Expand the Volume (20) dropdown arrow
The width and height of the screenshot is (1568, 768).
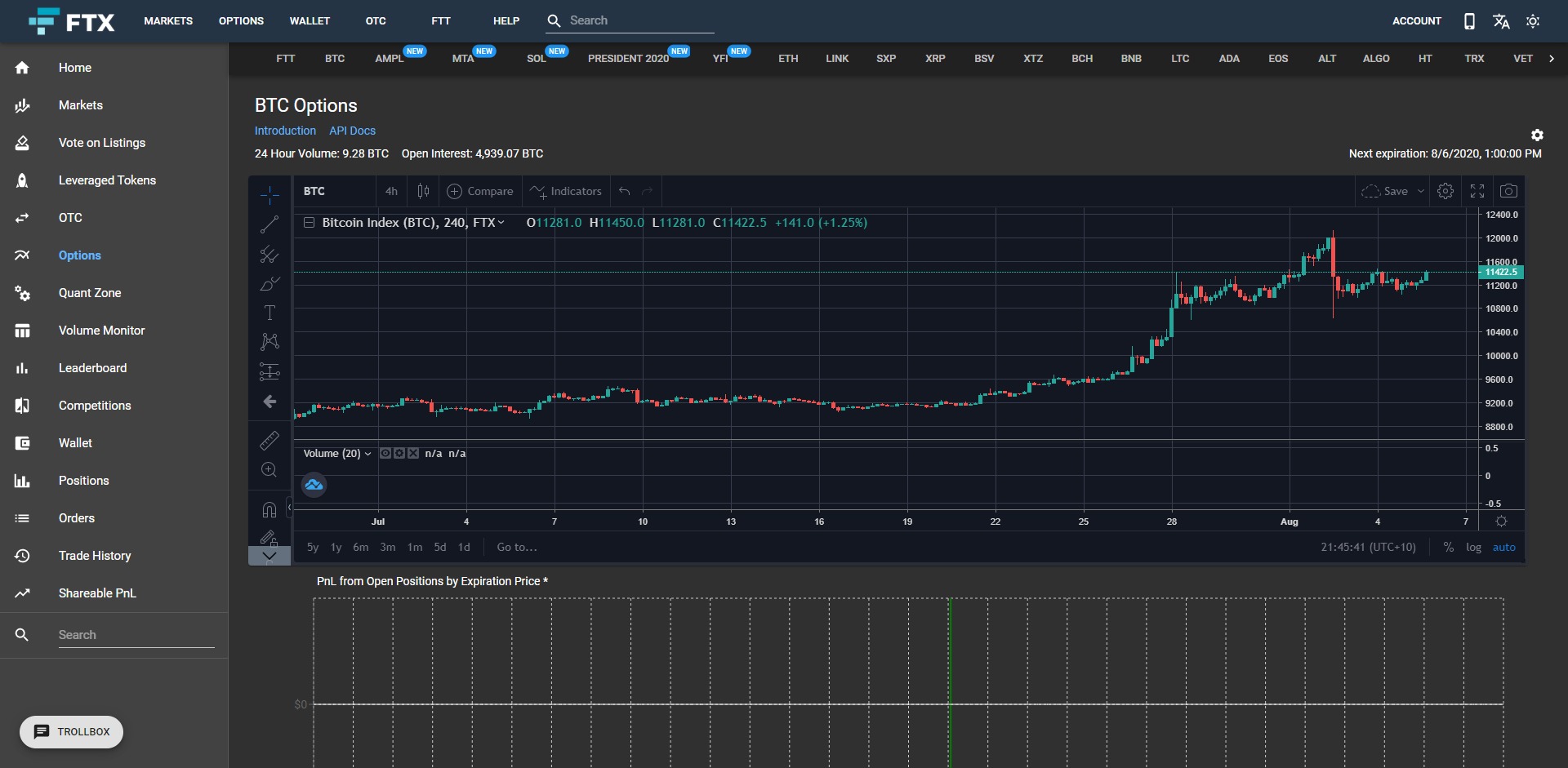368,454
